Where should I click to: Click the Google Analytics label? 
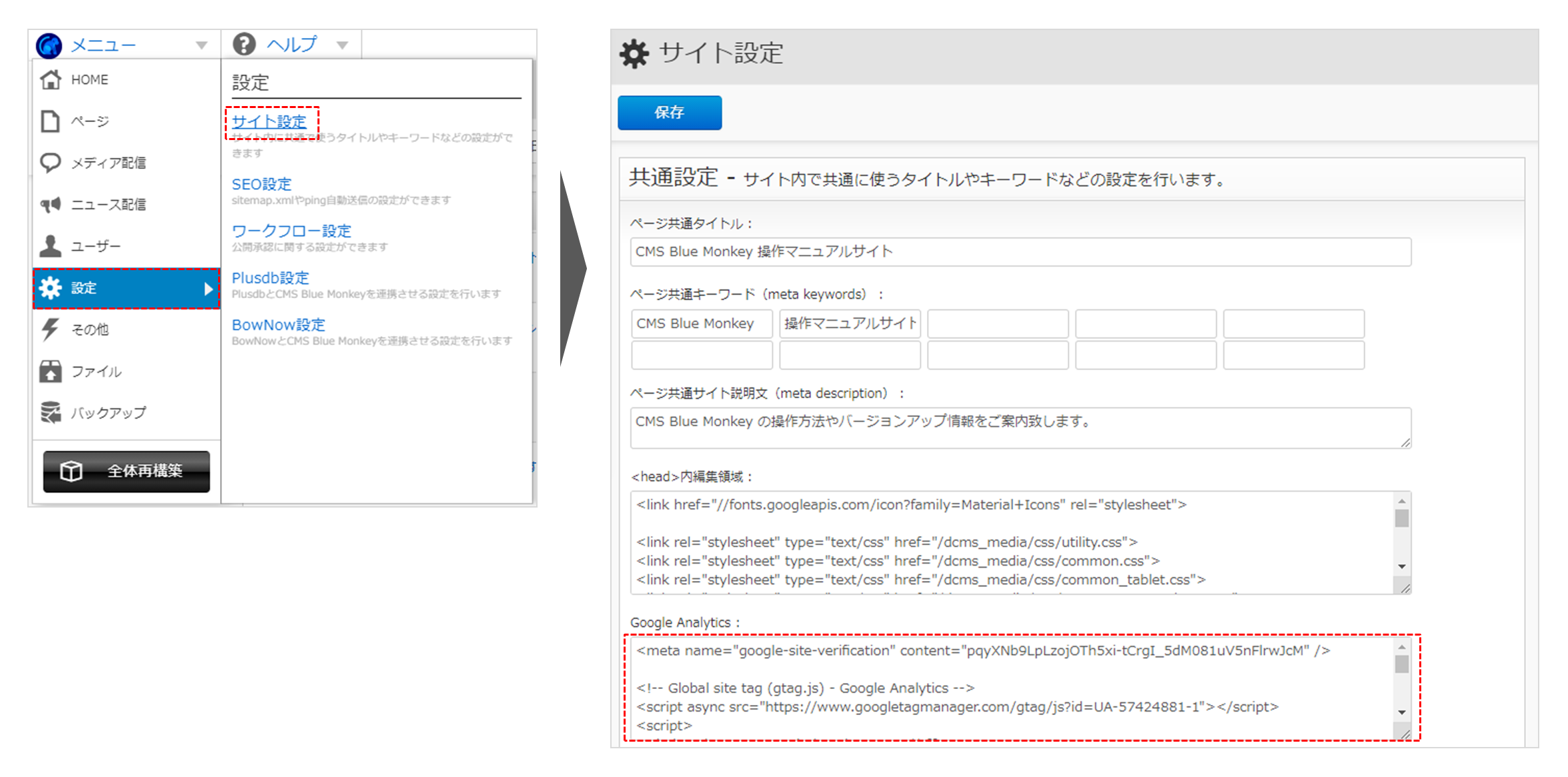(685, 622)
